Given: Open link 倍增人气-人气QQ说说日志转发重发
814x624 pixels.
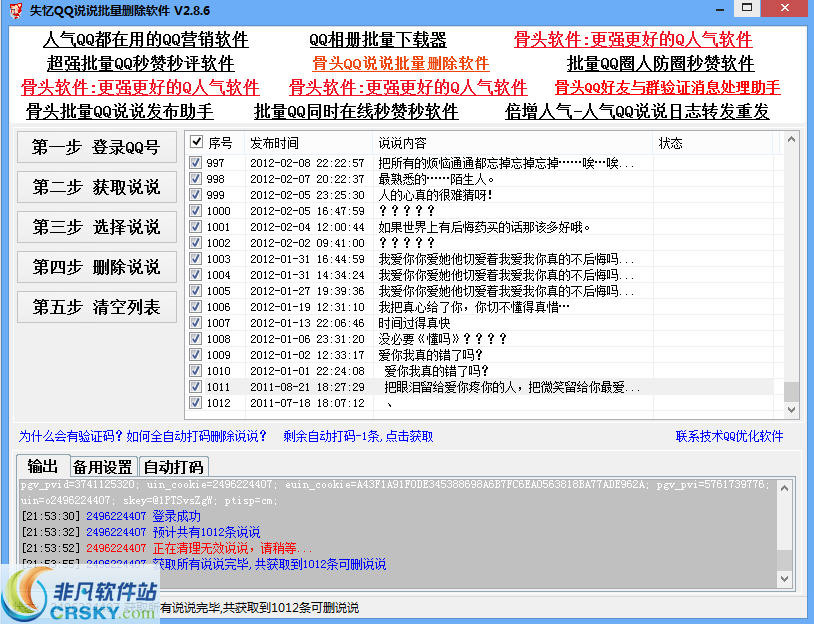Looking at the screenshot, I should pos(637,112).
